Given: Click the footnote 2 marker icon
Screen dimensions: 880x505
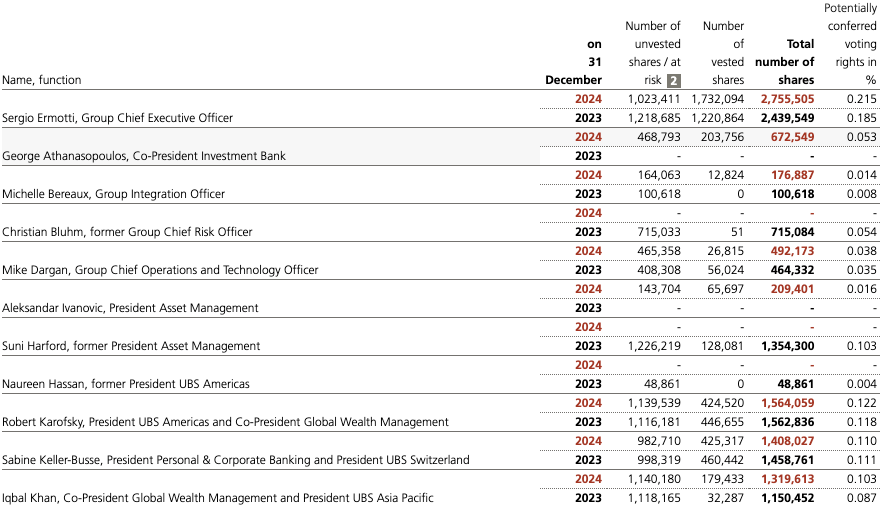Looking at the screenshot, I should [674, 80].
